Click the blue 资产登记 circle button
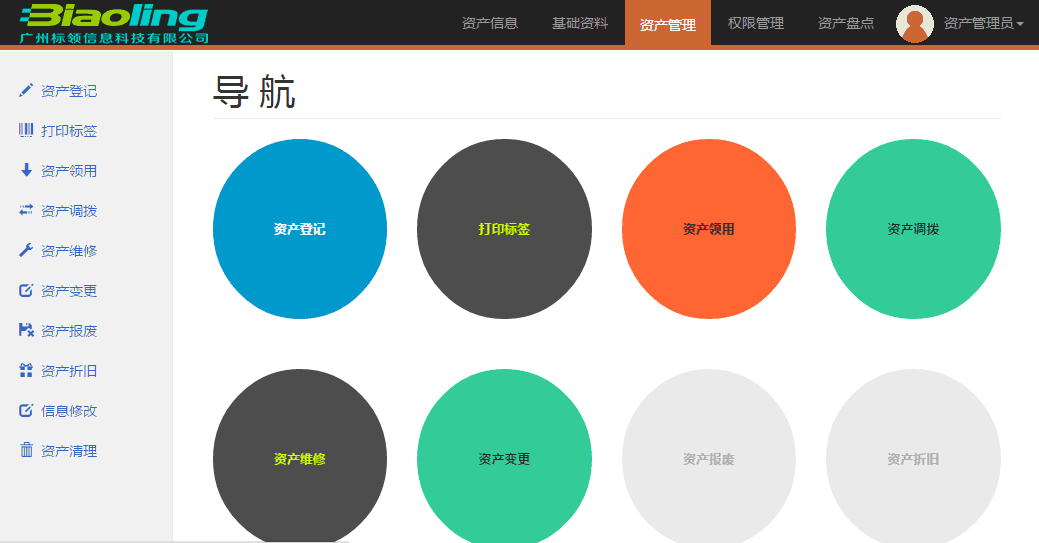This screenshot has height=543, width=1039. tap(300, 229)
